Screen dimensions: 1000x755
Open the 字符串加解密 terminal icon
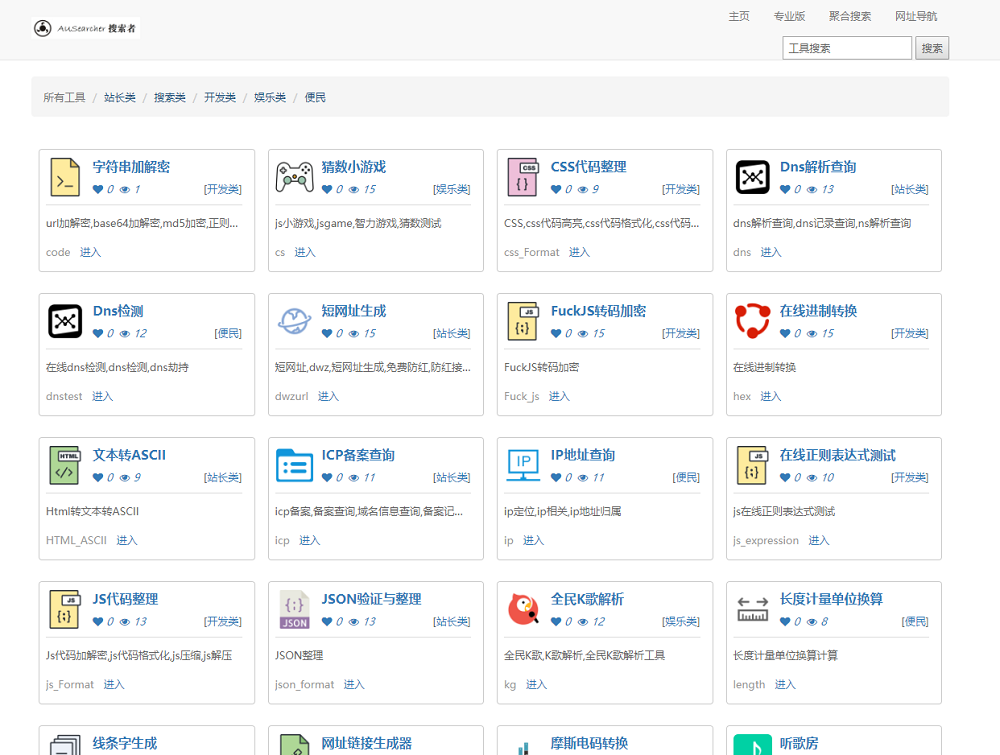pos(65,177)
